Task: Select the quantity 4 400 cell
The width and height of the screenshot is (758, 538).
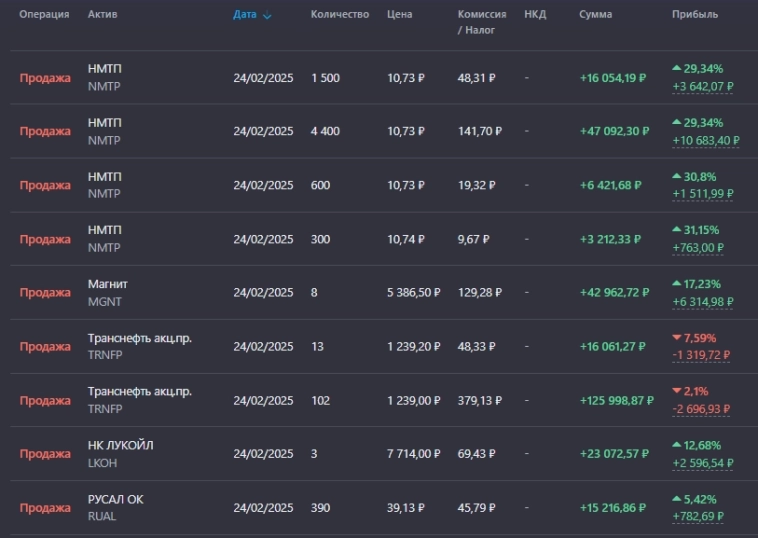Action: [325, 131]
